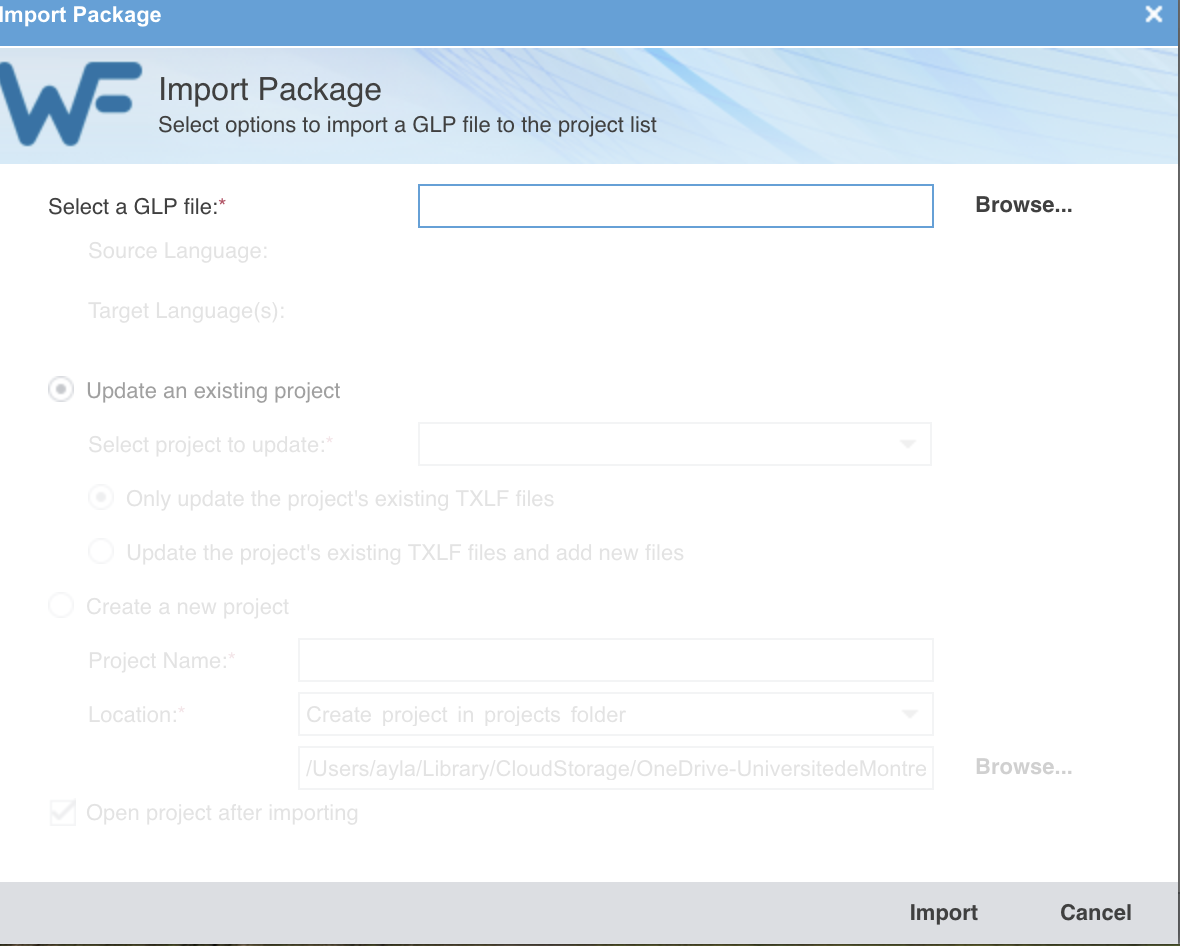Browse for a GLP file
This screenshot has height=946, width=1180.
click(x=1023, y=205)
